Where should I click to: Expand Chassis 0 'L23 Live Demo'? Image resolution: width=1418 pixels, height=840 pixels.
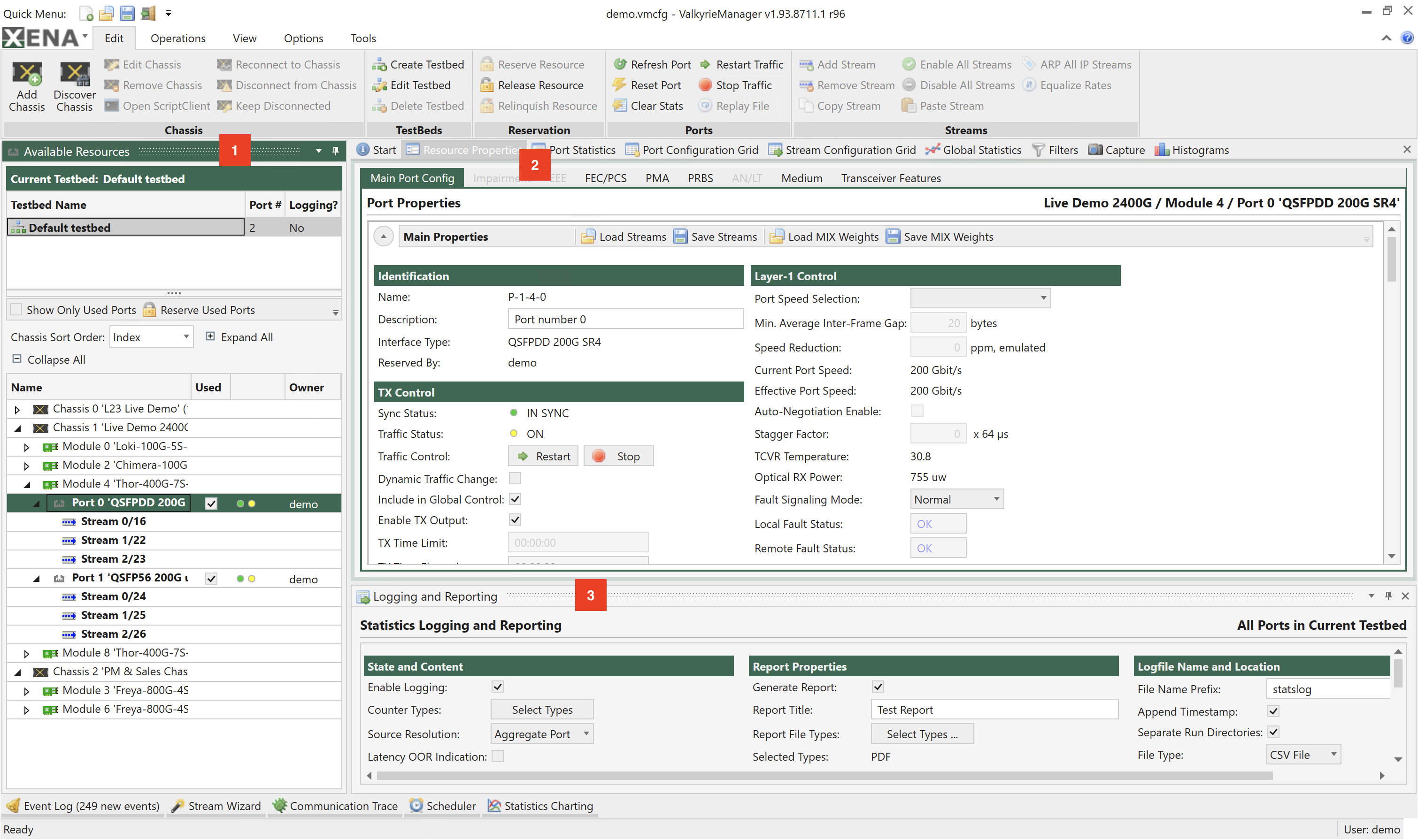[17, 409]
